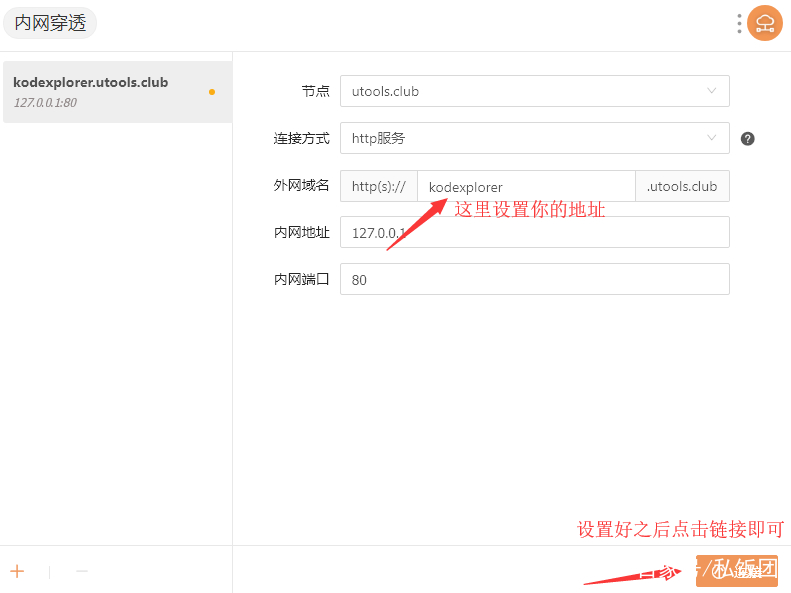The image size is (791, 593).
Task: Click the .utools.club domain suffix box
Action: 682,186
